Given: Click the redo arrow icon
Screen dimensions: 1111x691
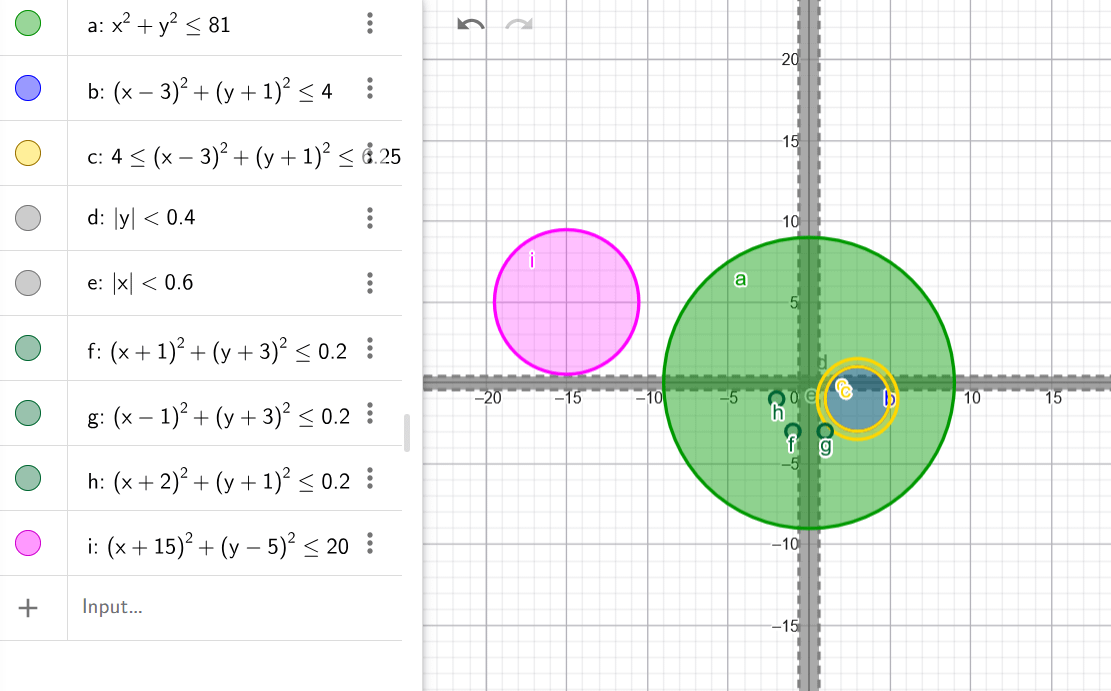Looking at the screenshot, I should (519, 25).
